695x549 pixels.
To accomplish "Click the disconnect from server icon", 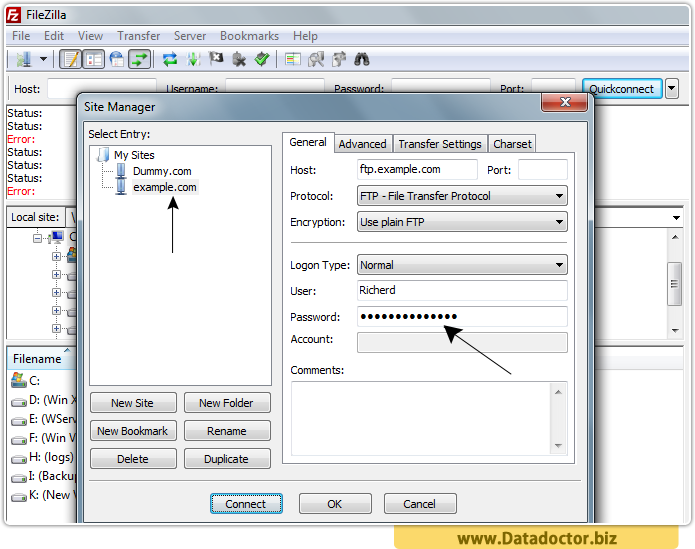I will tap(239, 59).
